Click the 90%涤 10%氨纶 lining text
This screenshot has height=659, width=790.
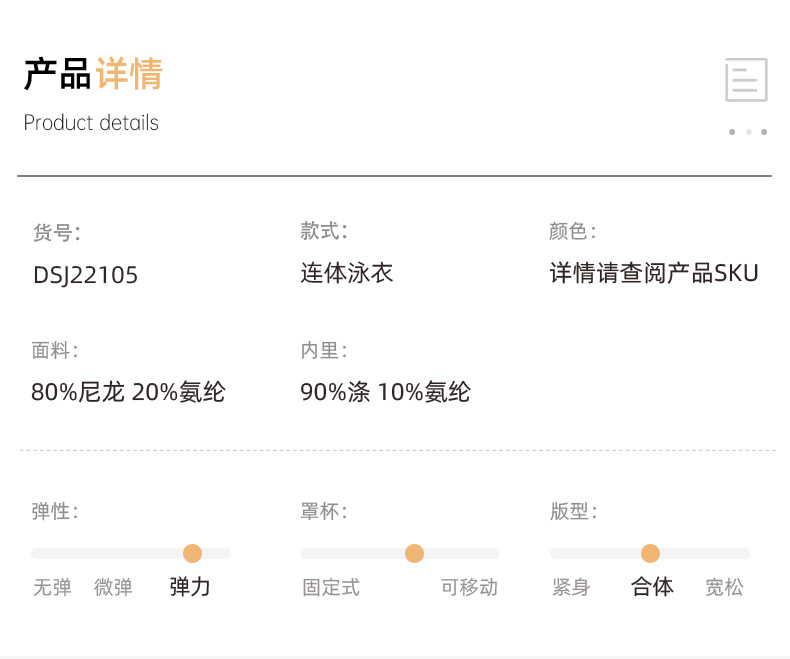tap(385, 392)
